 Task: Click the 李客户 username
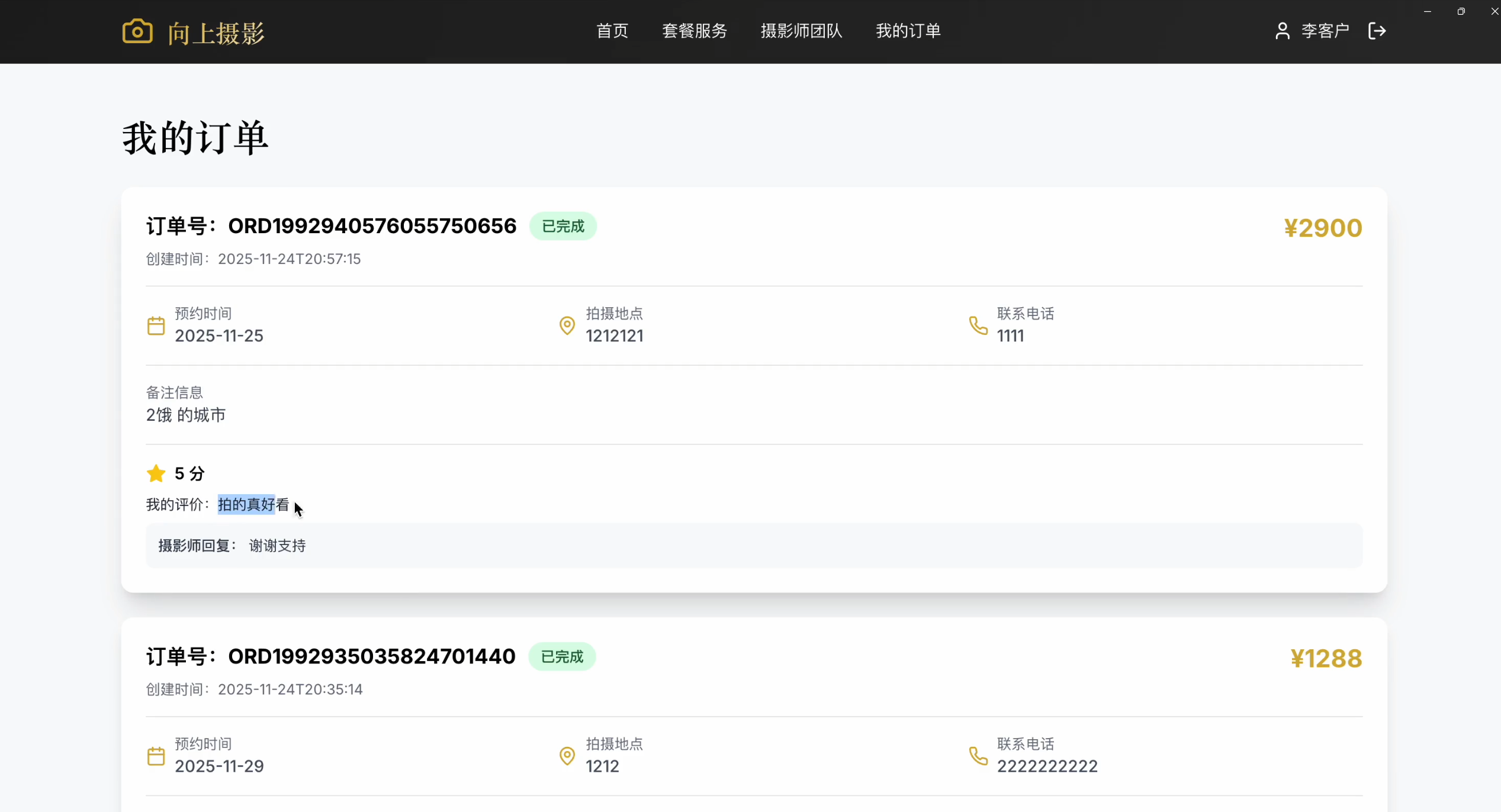1325,31
